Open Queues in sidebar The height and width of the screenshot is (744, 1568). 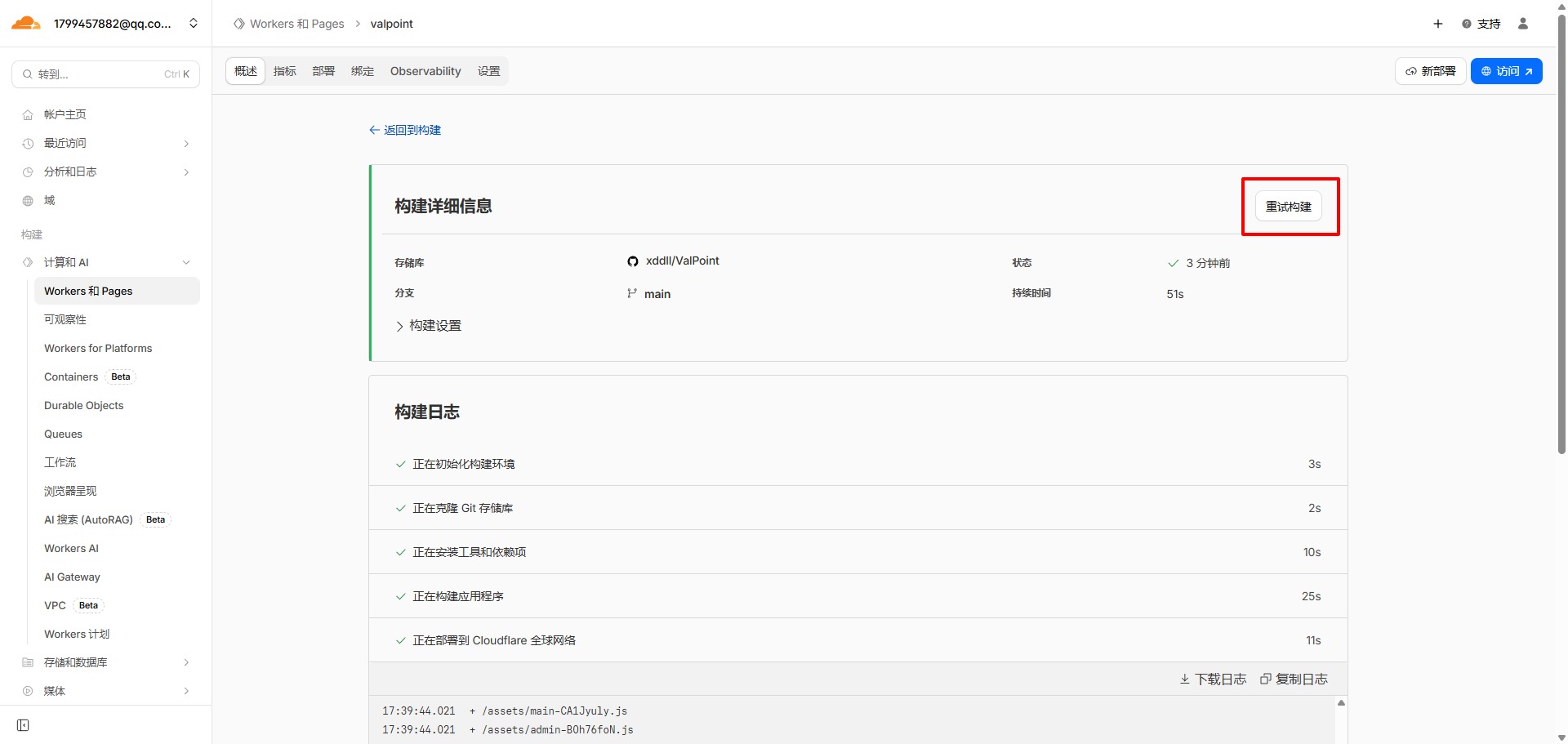pyautogui.click(x=64, y=434)
